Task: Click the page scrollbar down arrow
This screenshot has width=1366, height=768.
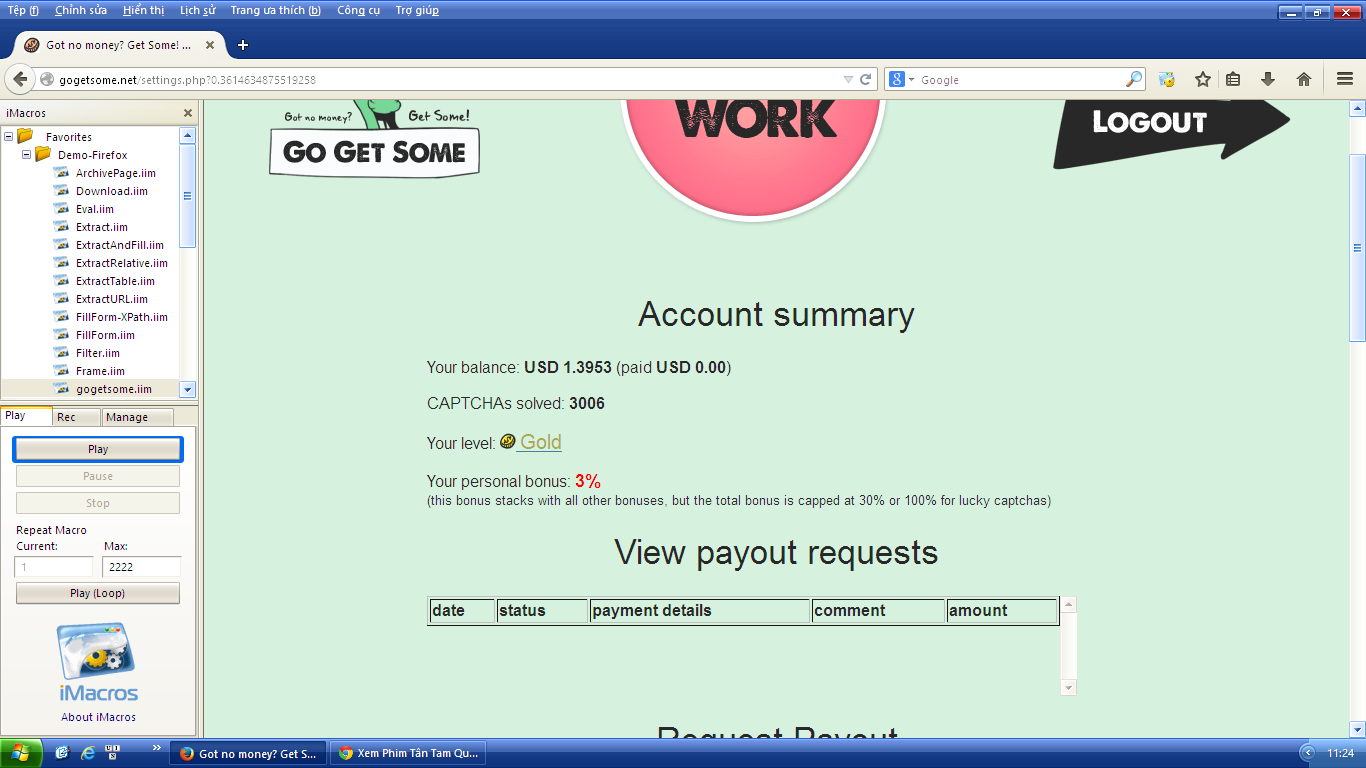Action: (x=1357, y=729)
